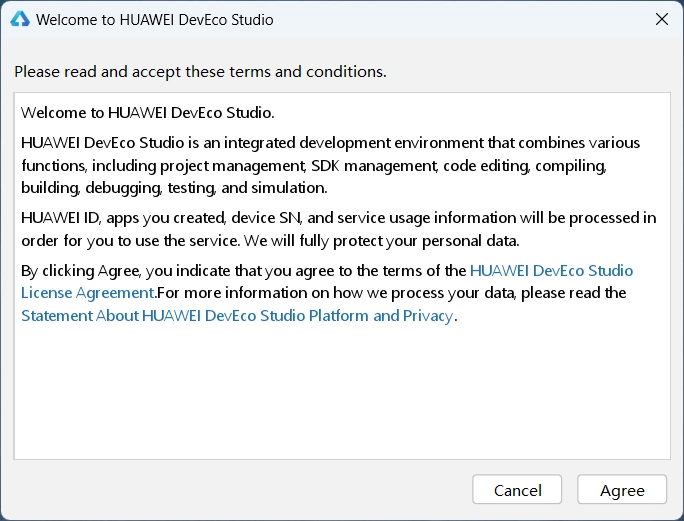Click the words 'code editing' in the terms
Viewport: 684px width, 521px height.
(481, 165)
